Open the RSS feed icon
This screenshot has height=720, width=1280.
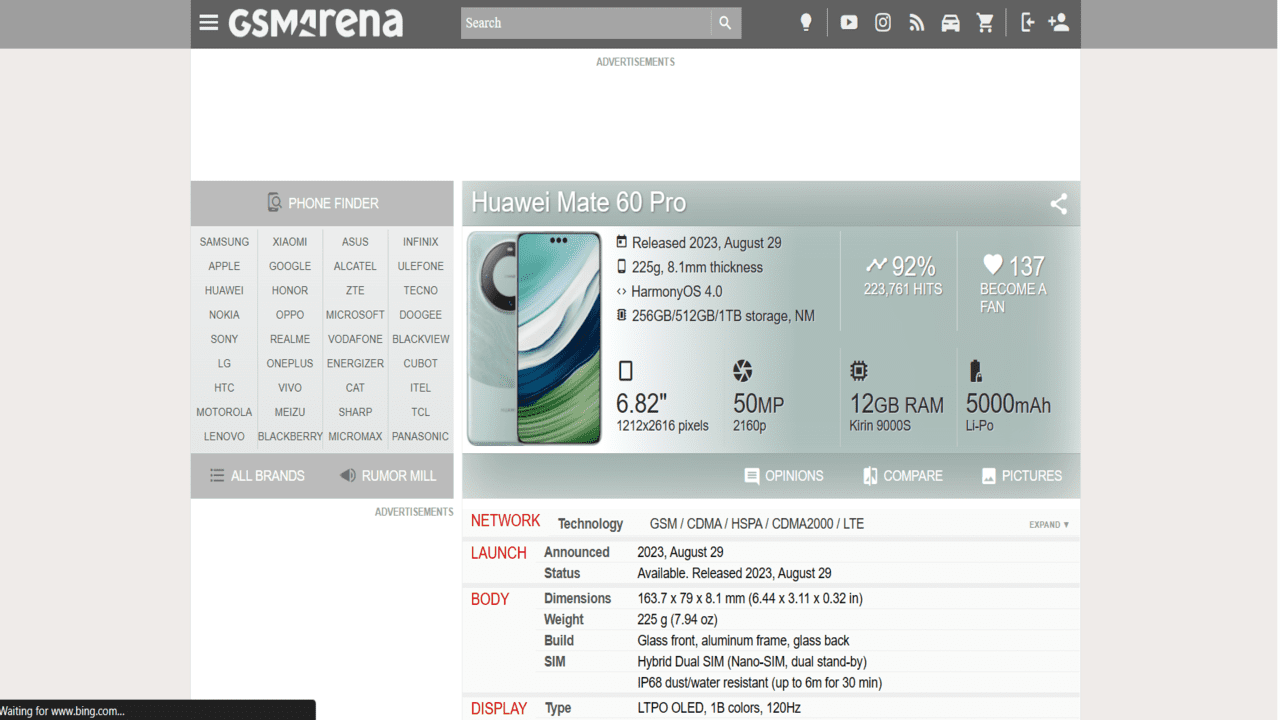(x=916, y=22)
